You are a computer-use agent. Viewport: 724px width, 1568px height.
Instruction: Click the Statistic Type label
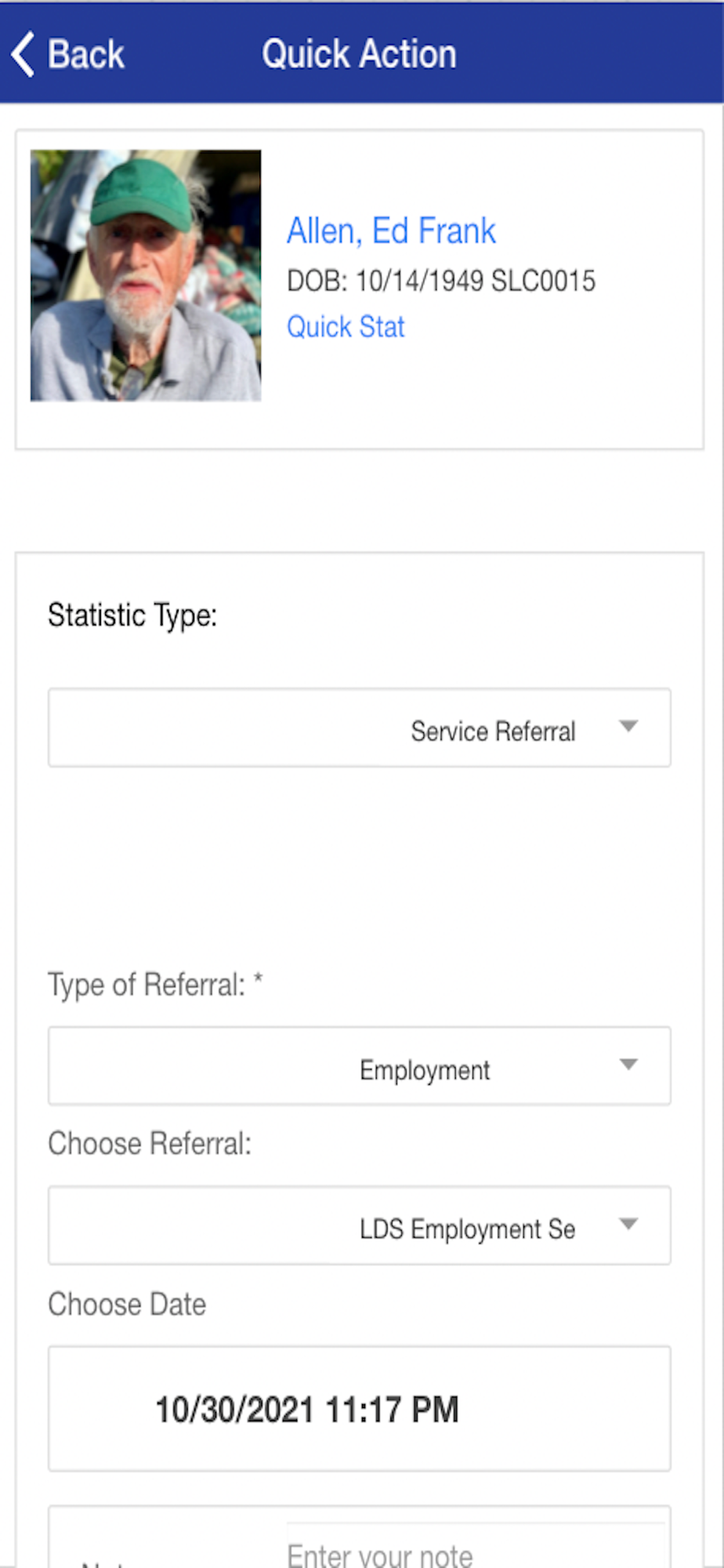point(132,615)
